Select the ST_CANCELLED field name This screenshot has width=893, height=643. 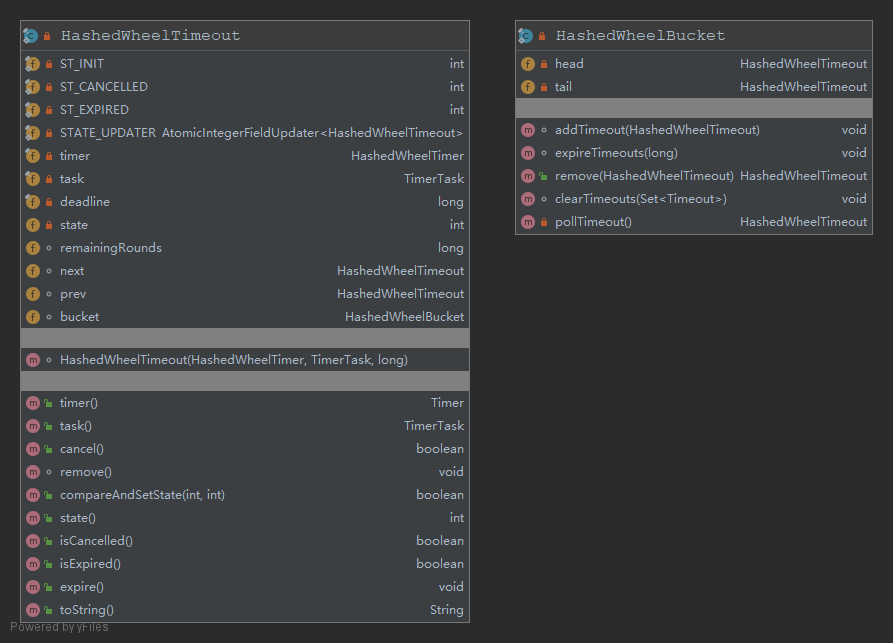pos(104,87)
